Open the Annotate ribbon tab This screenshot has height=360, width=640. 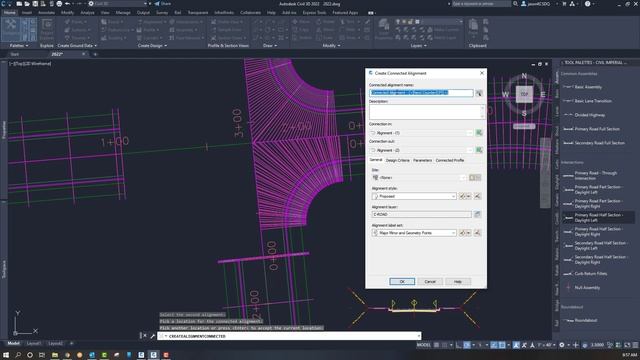click(46, 13)
